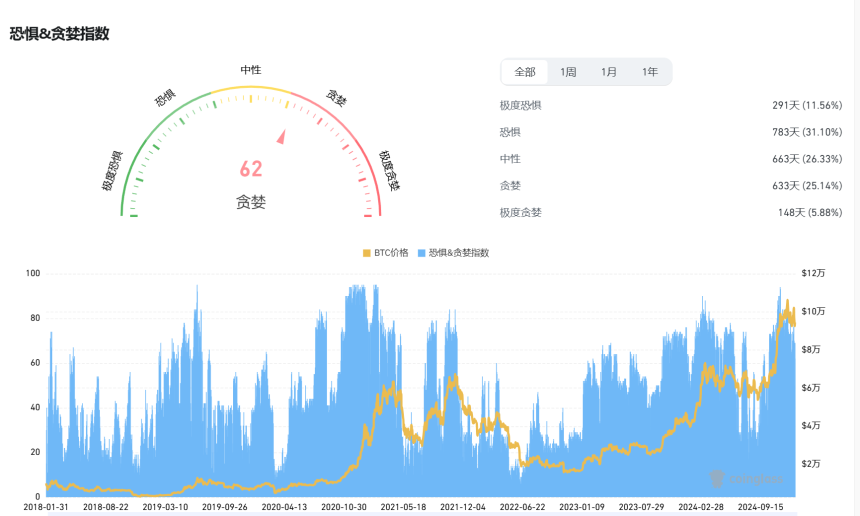This screenshot has width=860, height=516.
Task: Click the 2019-03-10 x-axis date label
Action: (165, 507)
